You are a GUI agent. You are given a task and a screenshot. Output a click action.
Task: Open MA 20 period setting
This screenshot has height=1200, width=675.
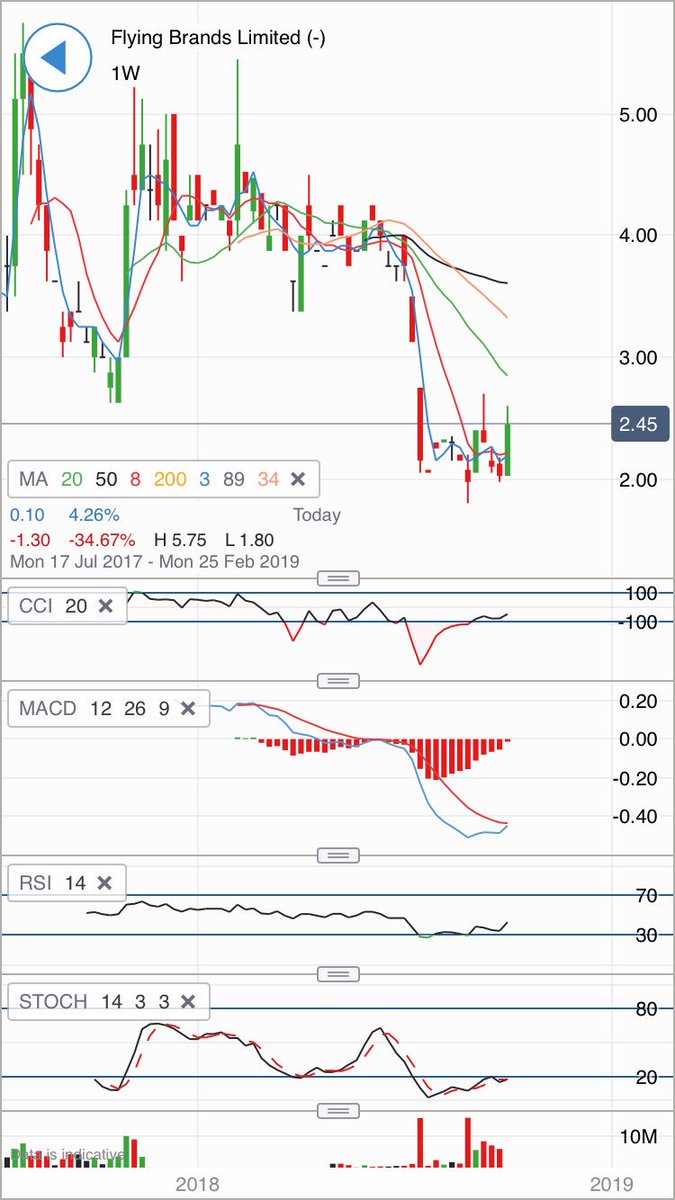pos(71,479)
